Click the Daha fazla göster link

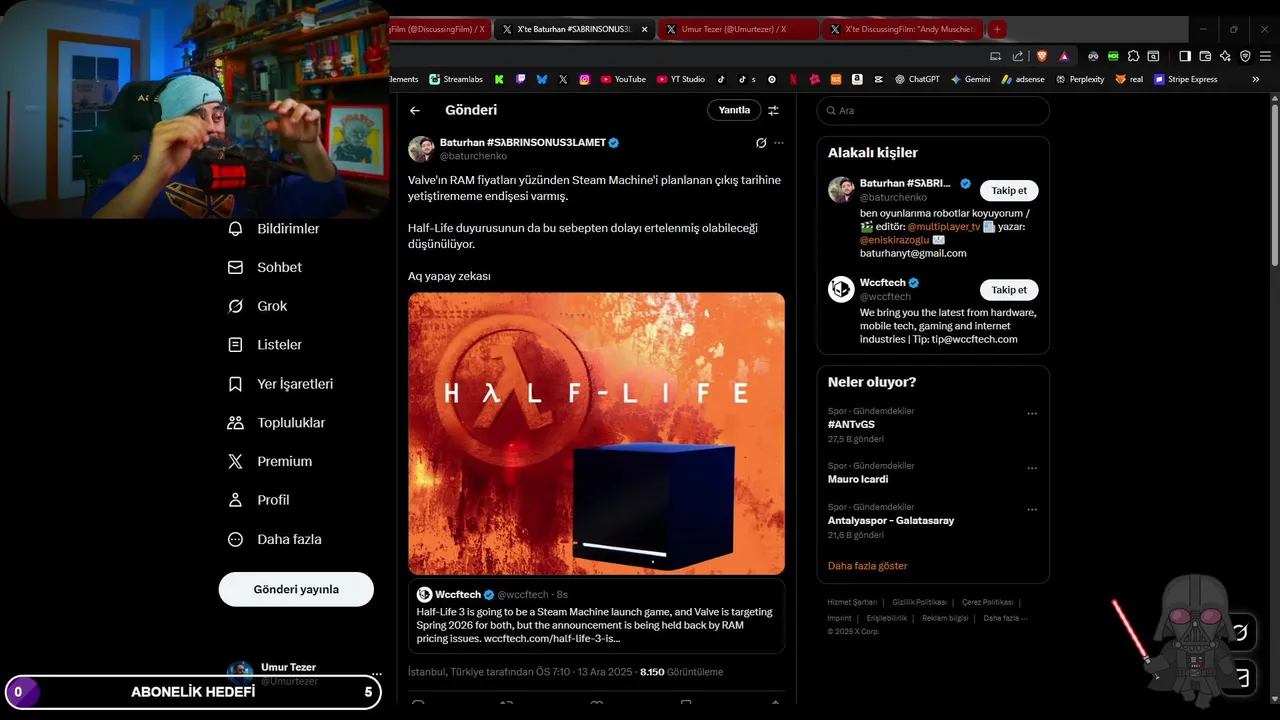867,566
